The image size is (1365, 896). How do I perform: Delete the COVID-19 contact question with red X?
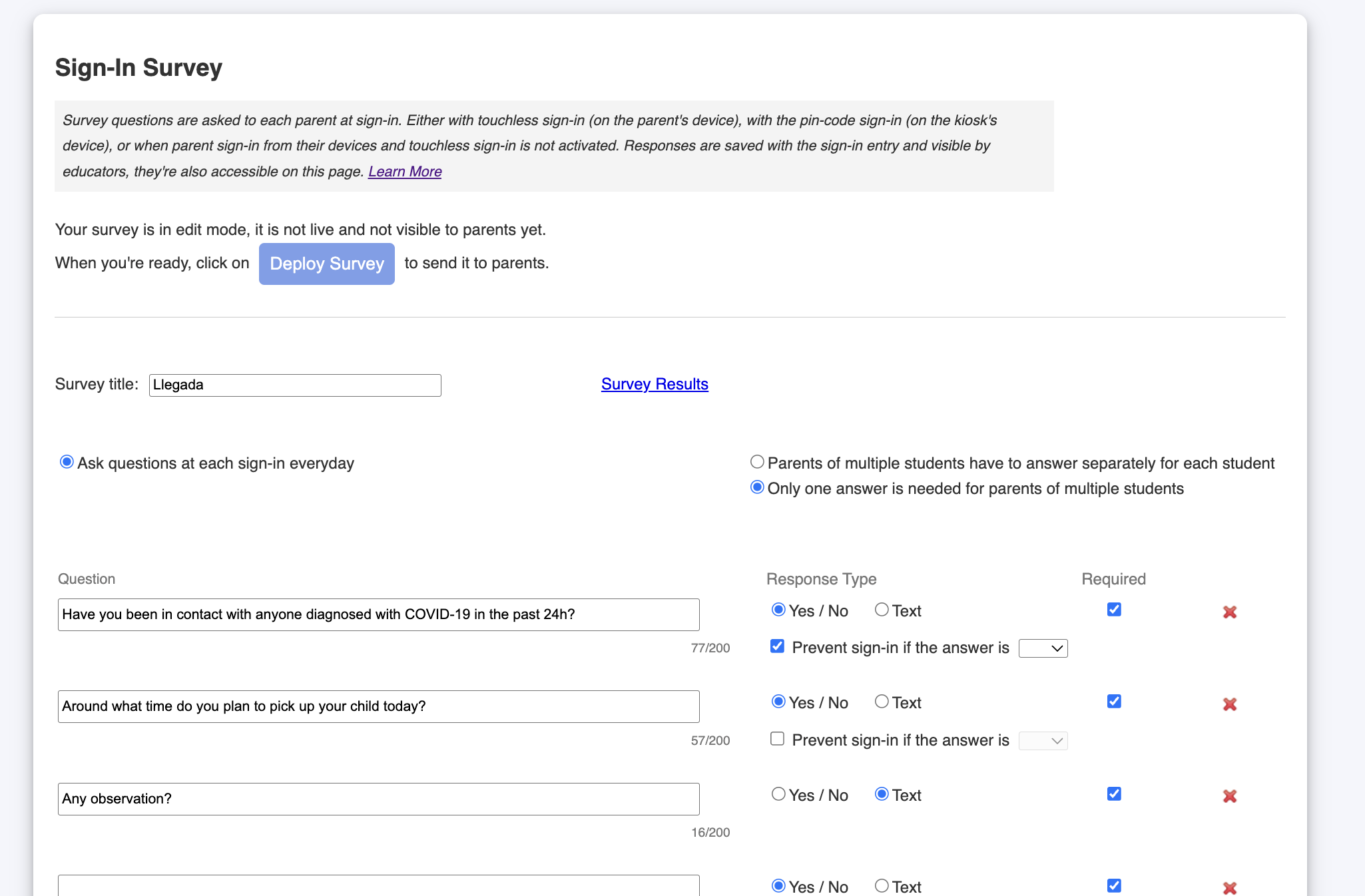click(x=1229, y=612)
